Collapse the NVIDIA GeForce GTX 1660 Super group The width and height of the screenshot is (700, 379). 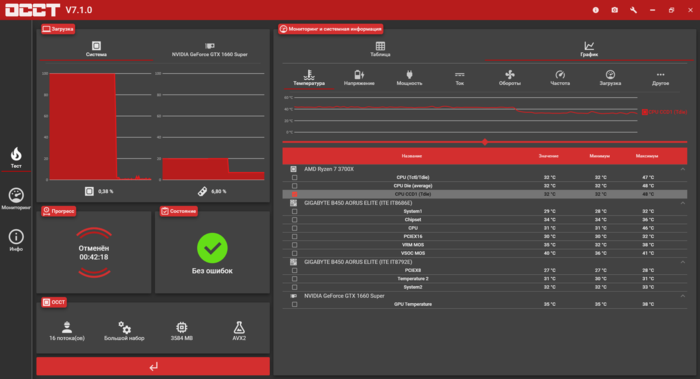[683, 296]
